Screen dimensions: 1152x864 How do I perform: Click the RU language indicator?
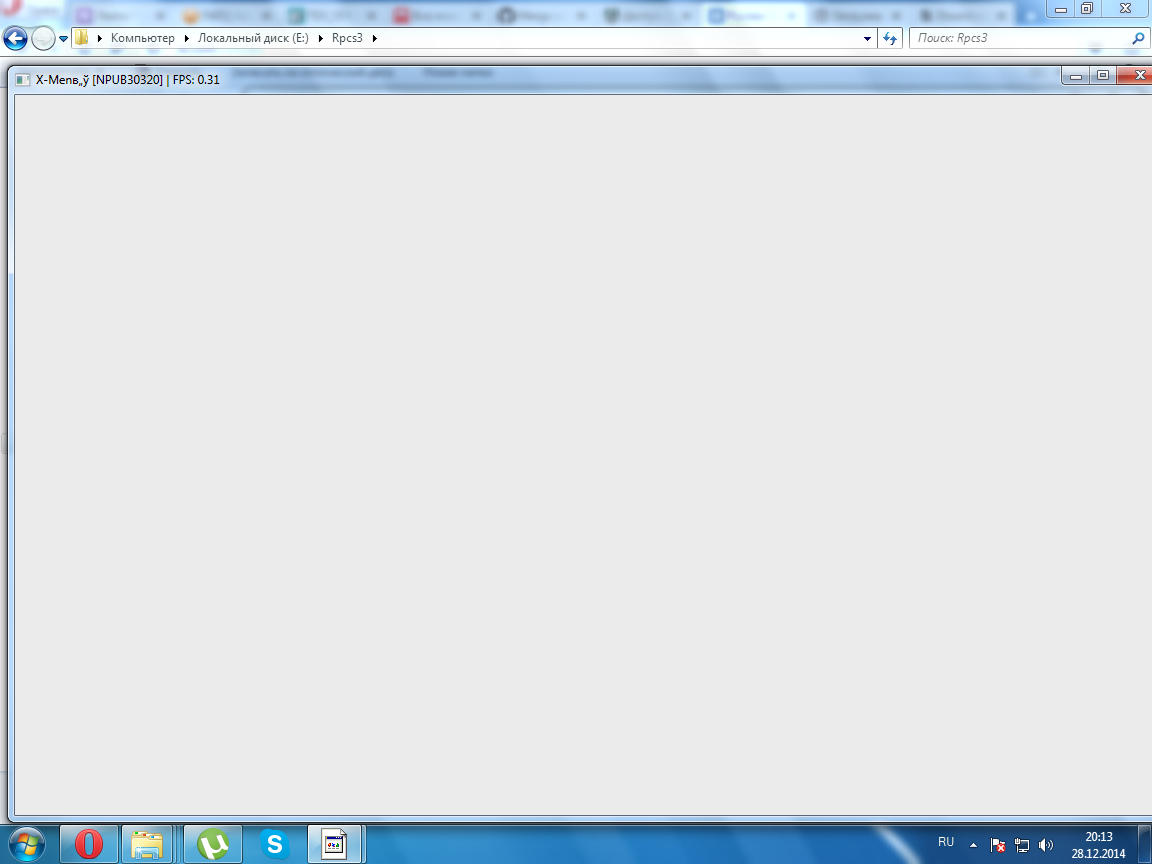(946, 842)
